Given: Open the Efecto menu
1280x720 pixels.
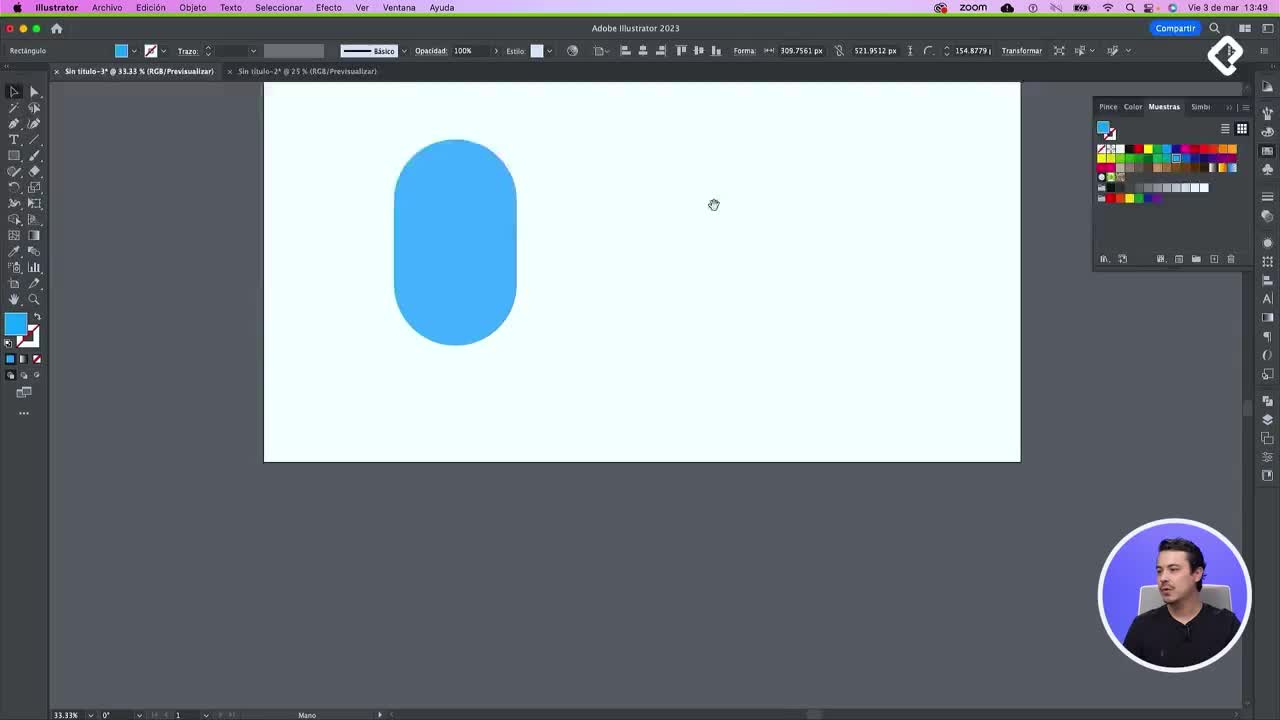Looking at the screenshot, I should click(x=329, y=7).
